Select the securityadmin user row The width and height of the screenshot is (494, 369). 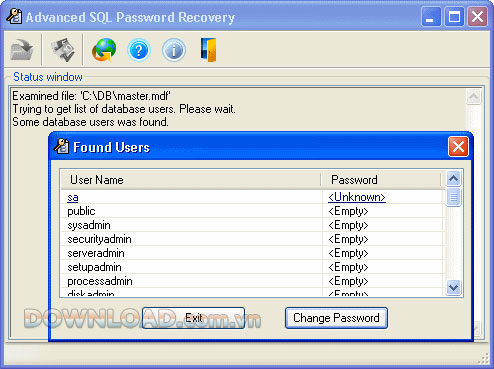(253, 239)
